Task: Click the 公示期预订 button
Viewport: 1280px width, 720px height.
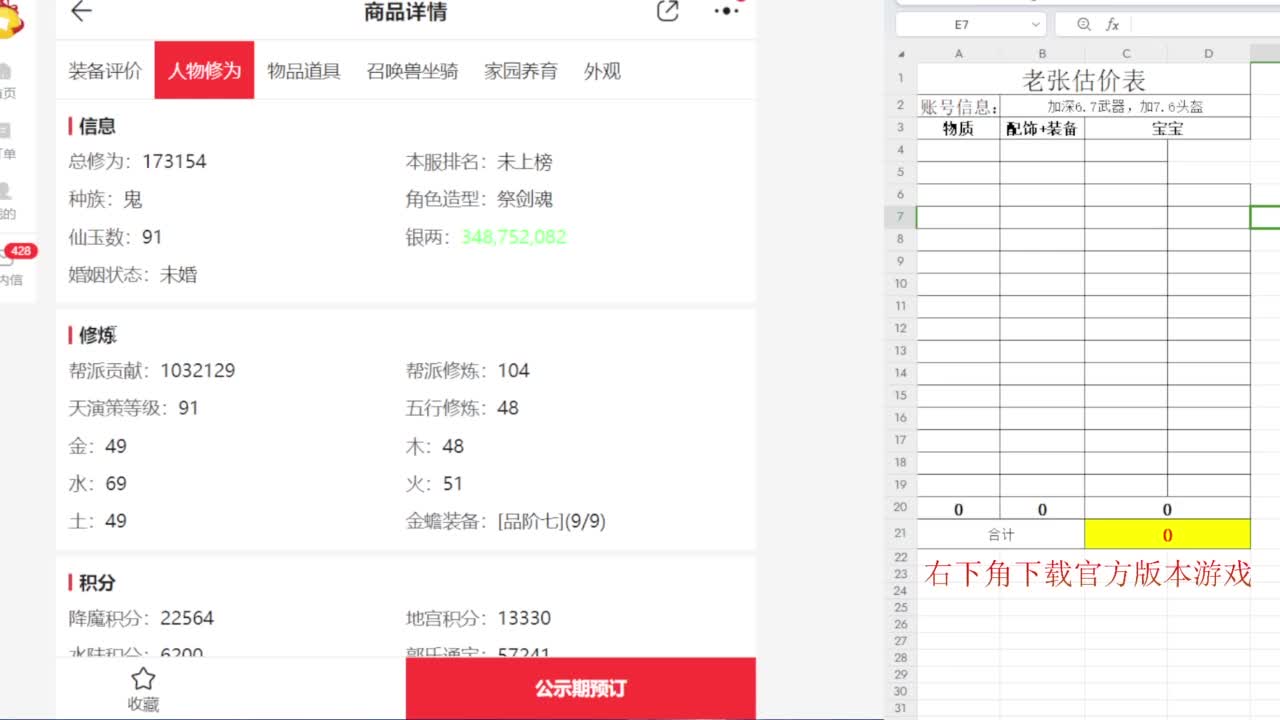Action: pos(580,688)
